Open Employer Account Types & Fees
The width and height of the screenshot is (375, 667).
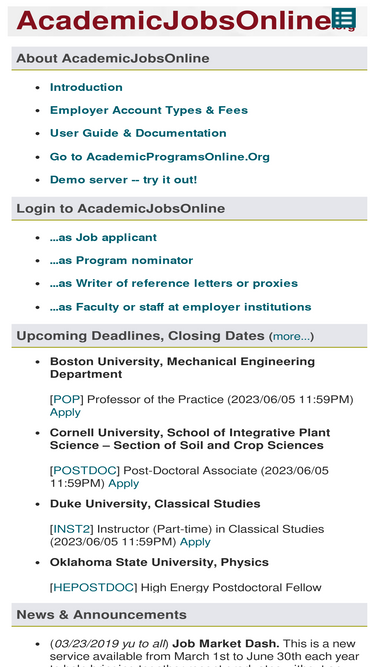[149, 110]
